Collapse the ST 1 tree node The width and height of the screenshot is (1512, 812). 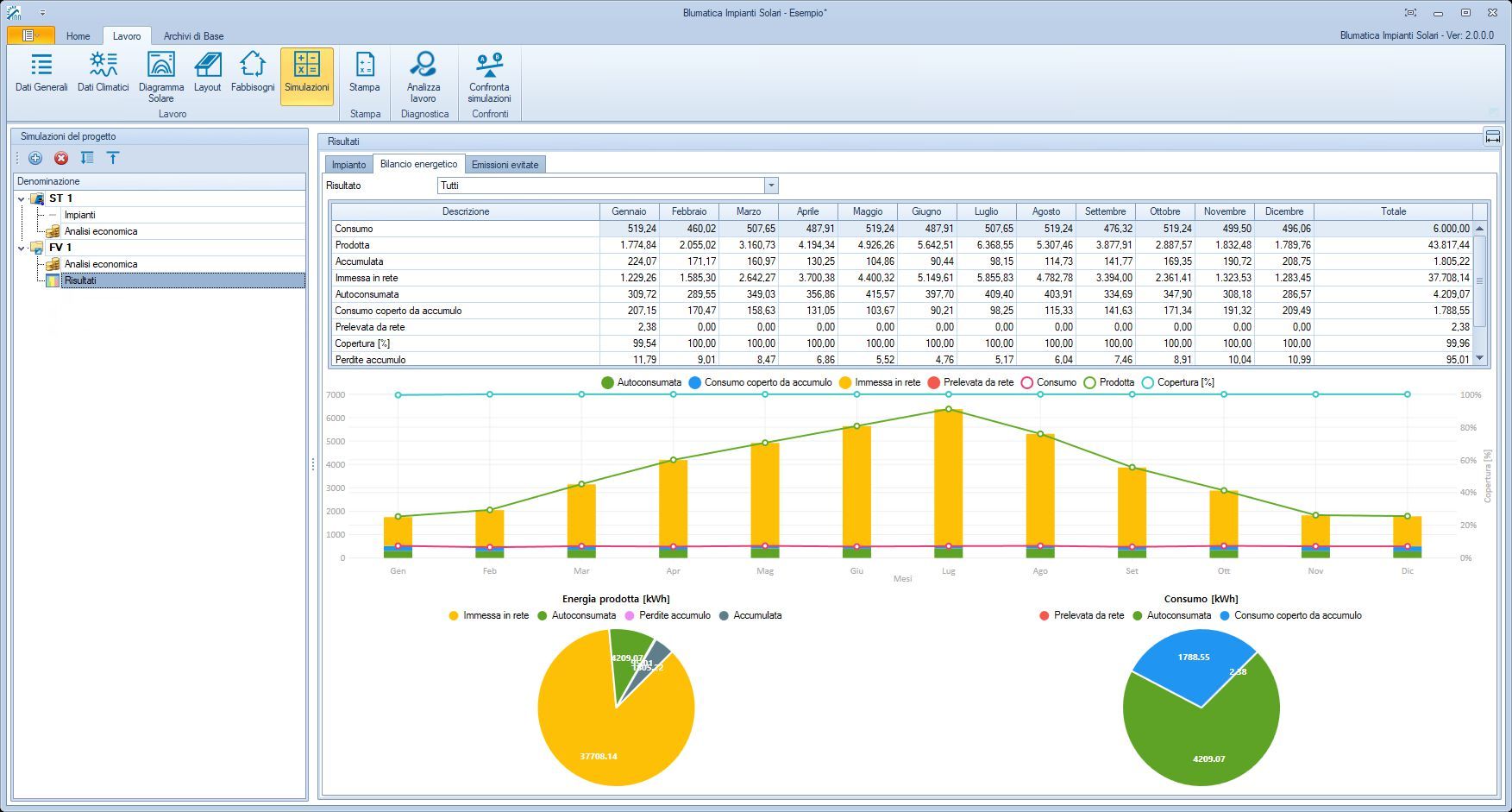pos(22,199)
